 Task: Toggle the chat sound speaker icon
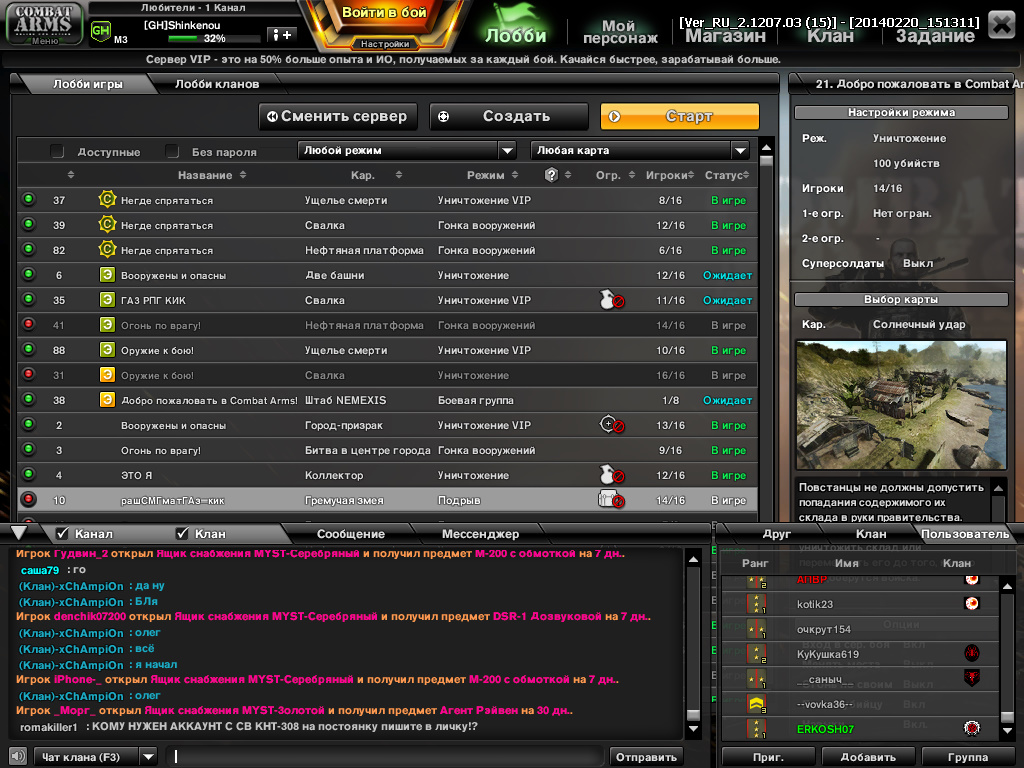[x=18, y=756]
